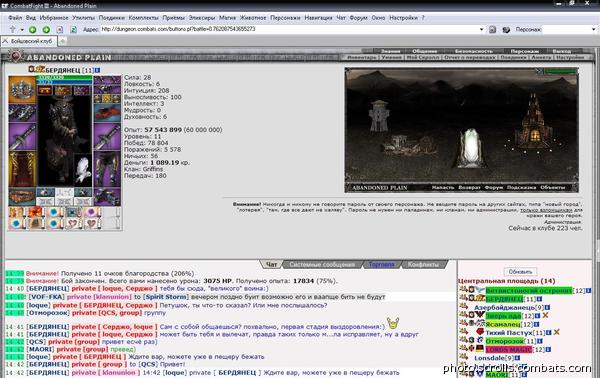
Task: Click the Напасть map link
Action: 442,187
